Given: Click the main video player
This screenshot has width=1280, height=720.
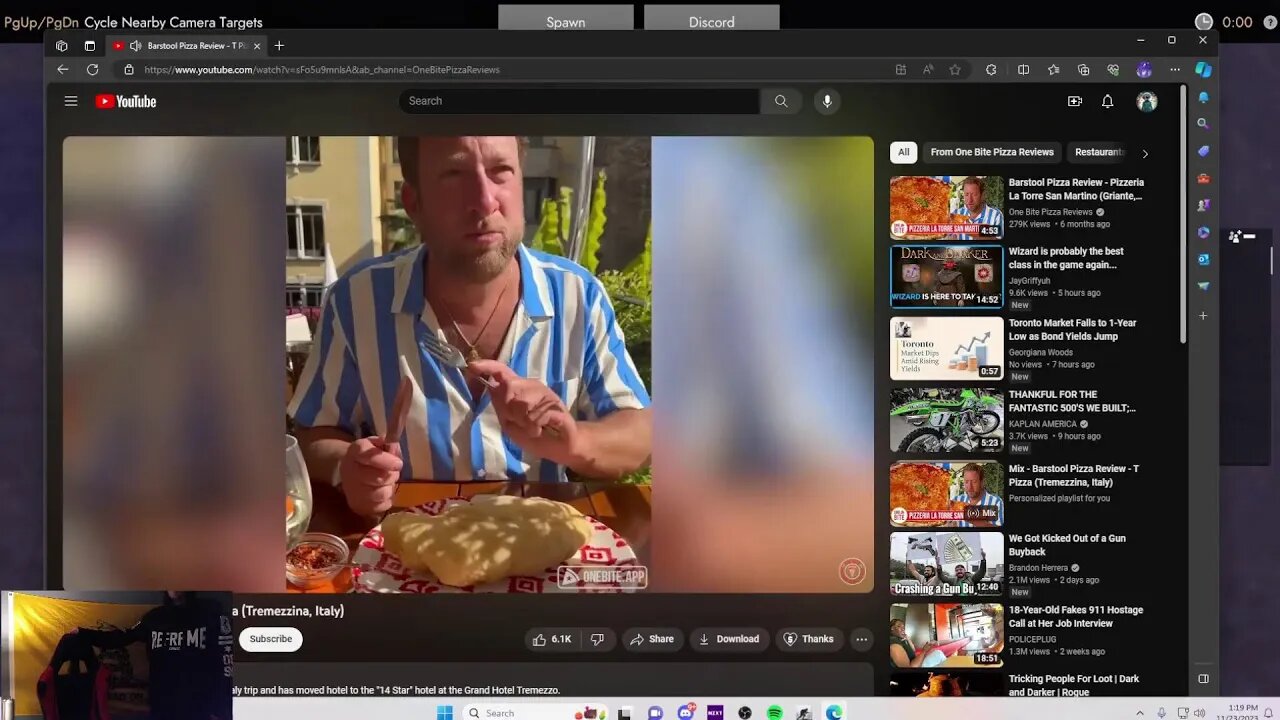Looking at the screenshot, I should (x=468, y=364).
